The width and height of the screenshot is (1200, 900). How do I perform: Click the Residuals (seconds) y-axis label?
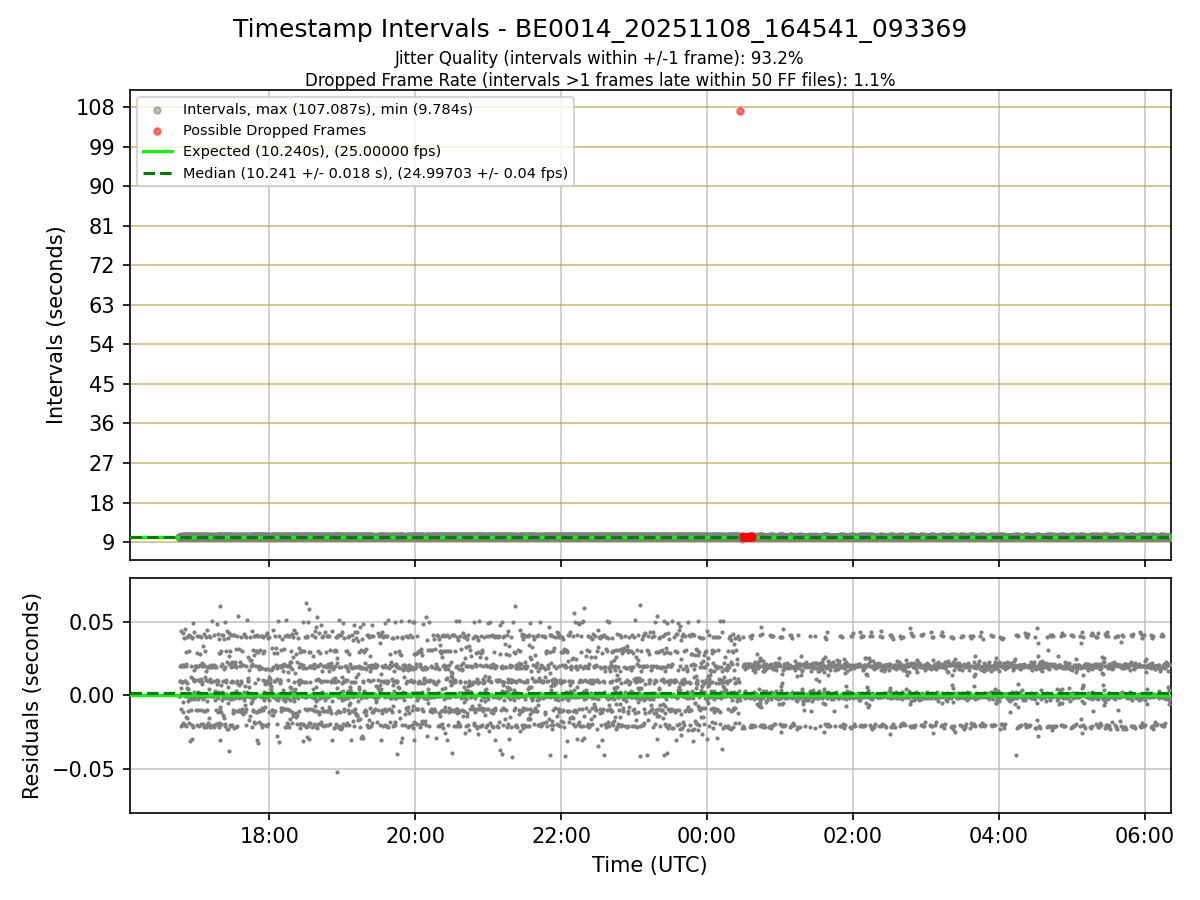[32, 696]
